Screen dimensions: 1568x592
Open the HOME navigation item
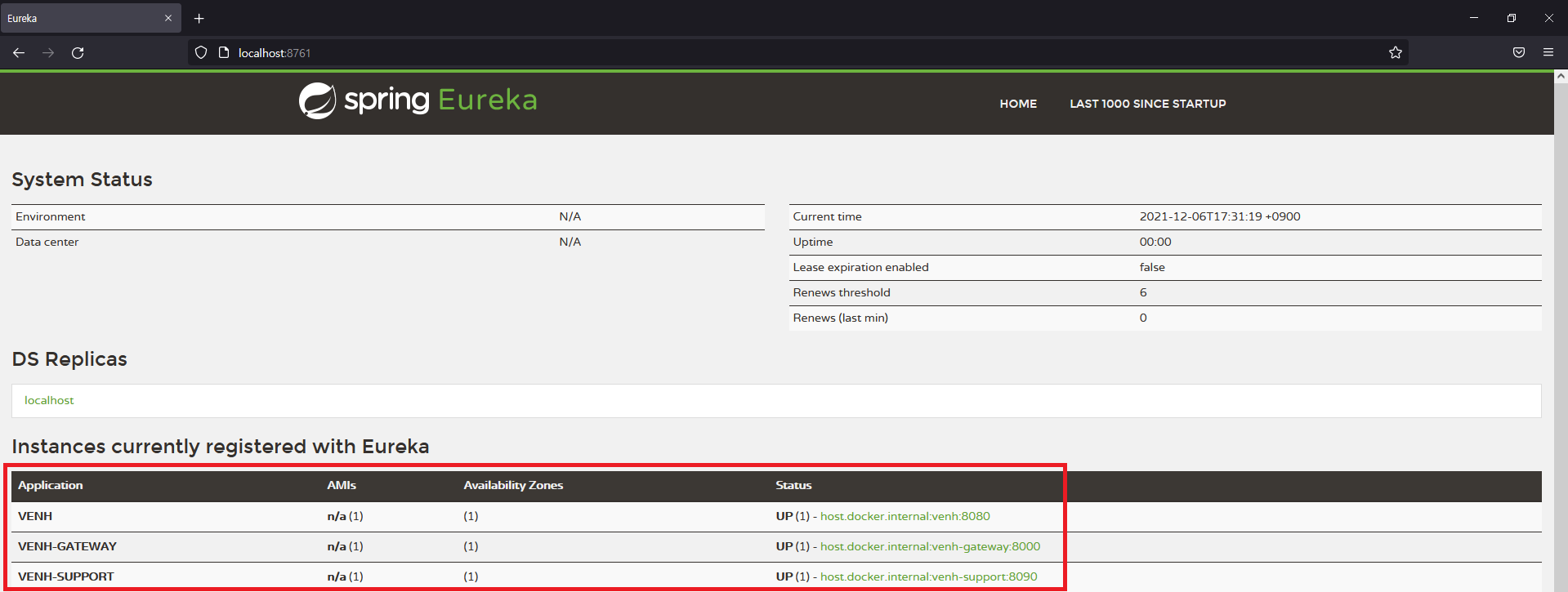pyautogui.click(x=1018, y=104)
